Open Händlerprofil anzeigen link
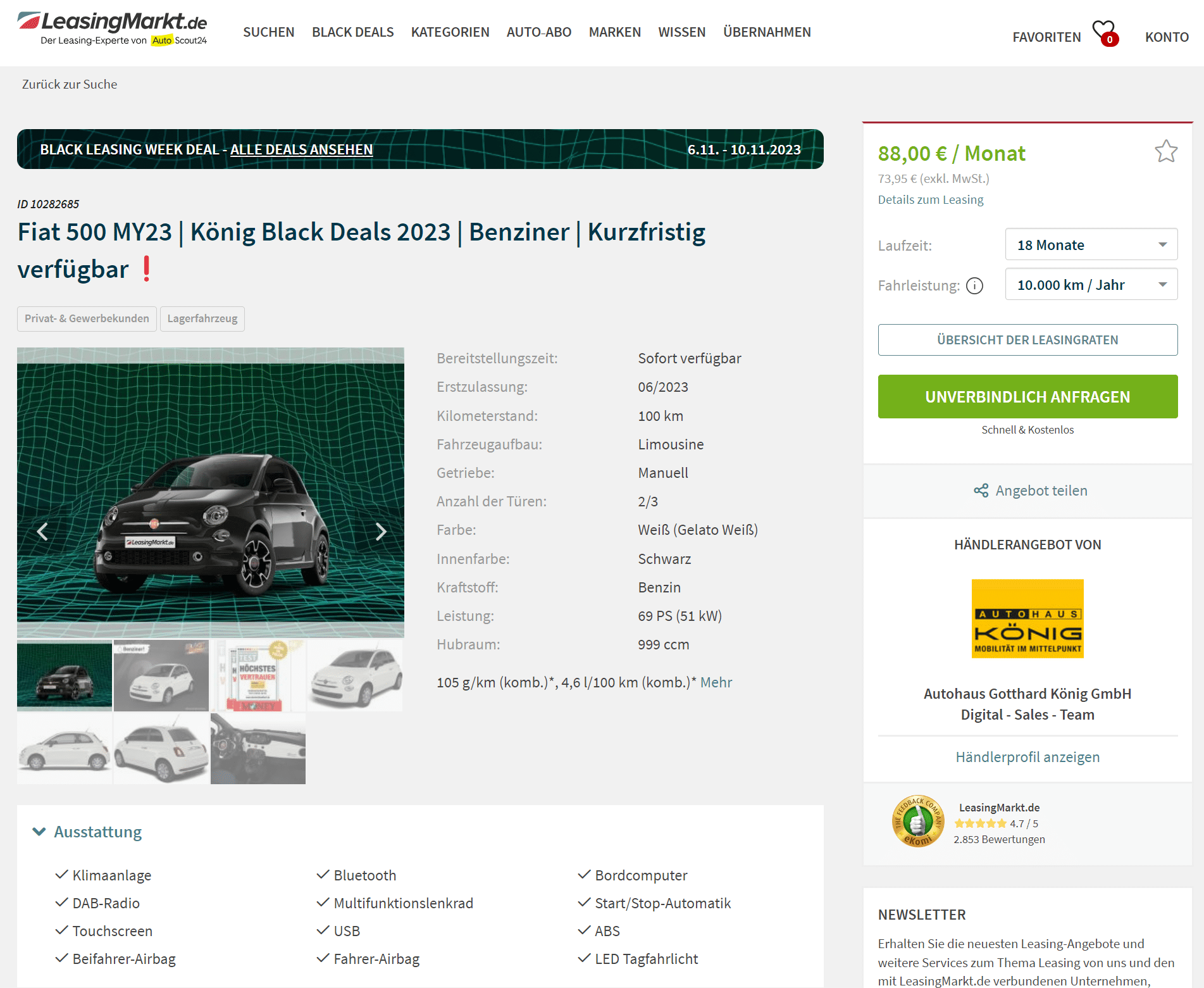 coord(1027,757)
